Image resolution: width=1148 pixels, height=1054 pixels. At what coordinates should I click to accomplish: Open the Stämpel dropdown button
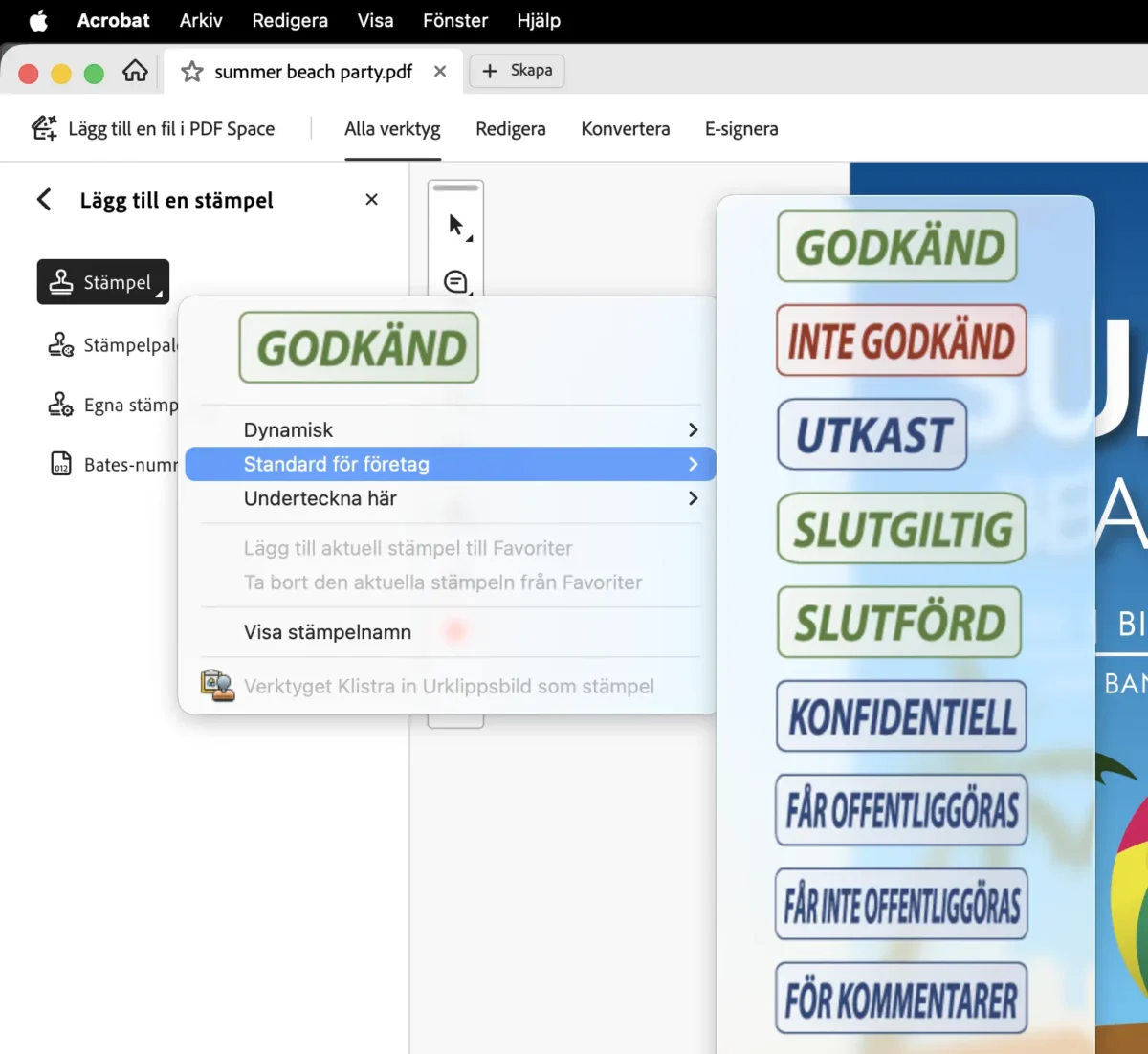click(103, 282)
